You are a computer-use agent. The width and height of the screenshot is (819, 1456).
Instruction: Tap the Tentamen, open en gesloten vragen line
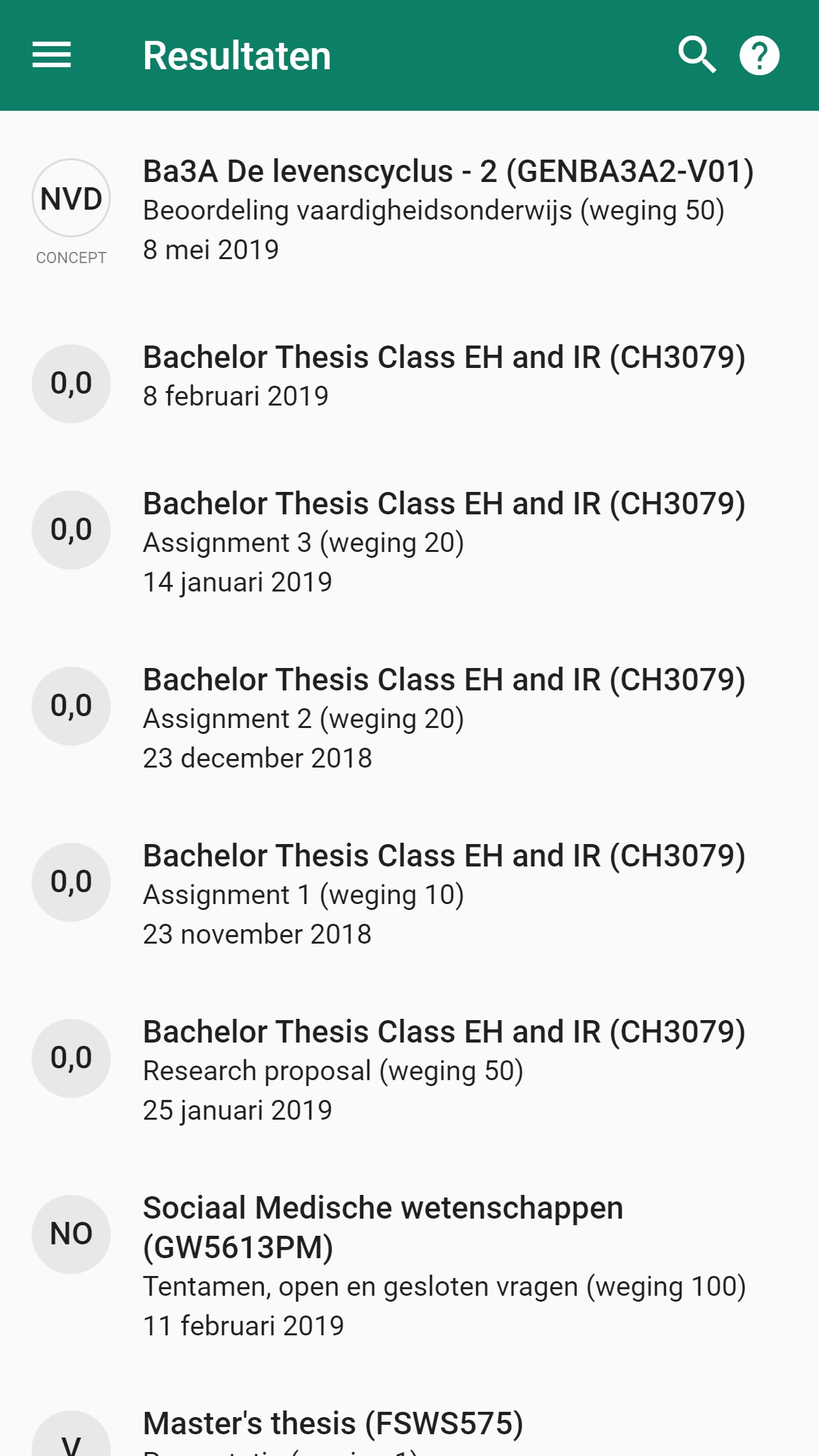pos(444,1287)
